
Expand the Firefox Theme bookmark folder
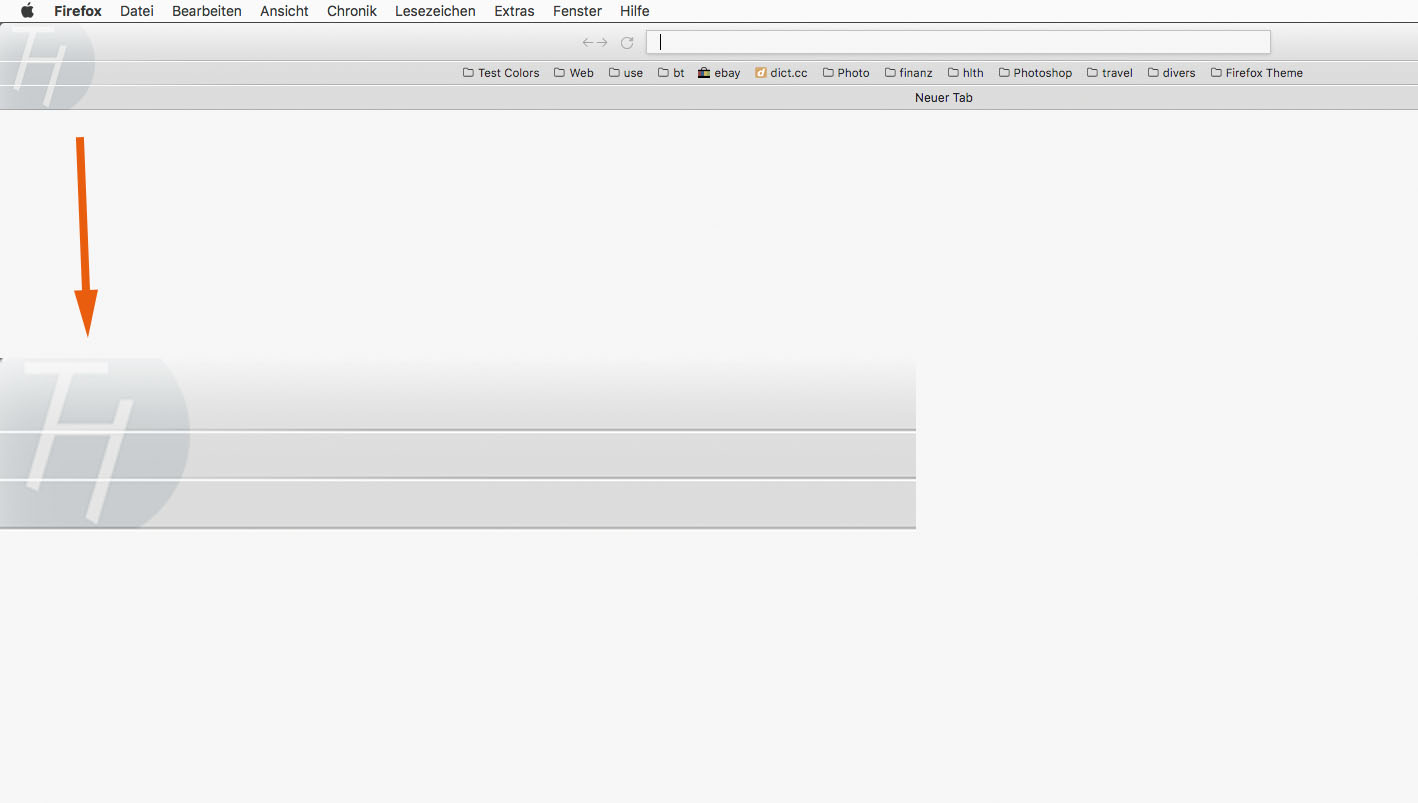1257,73
